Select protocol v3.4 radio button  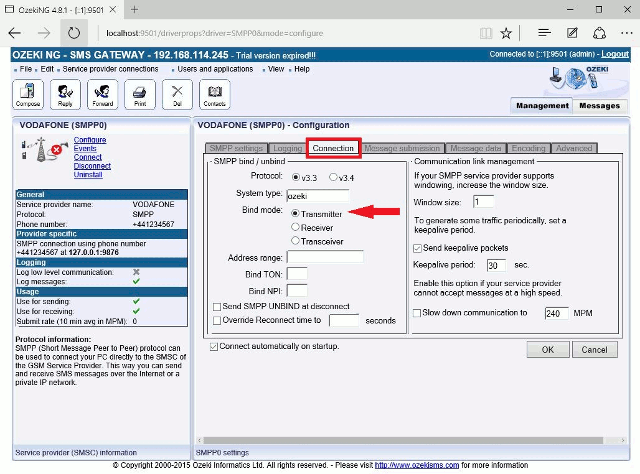[x=333, y=177]
